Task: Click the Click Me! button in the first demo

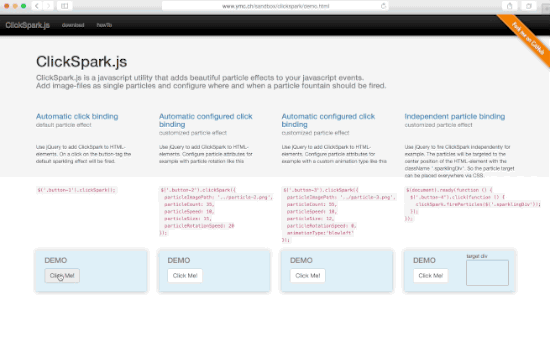Action: click(62, 275)
